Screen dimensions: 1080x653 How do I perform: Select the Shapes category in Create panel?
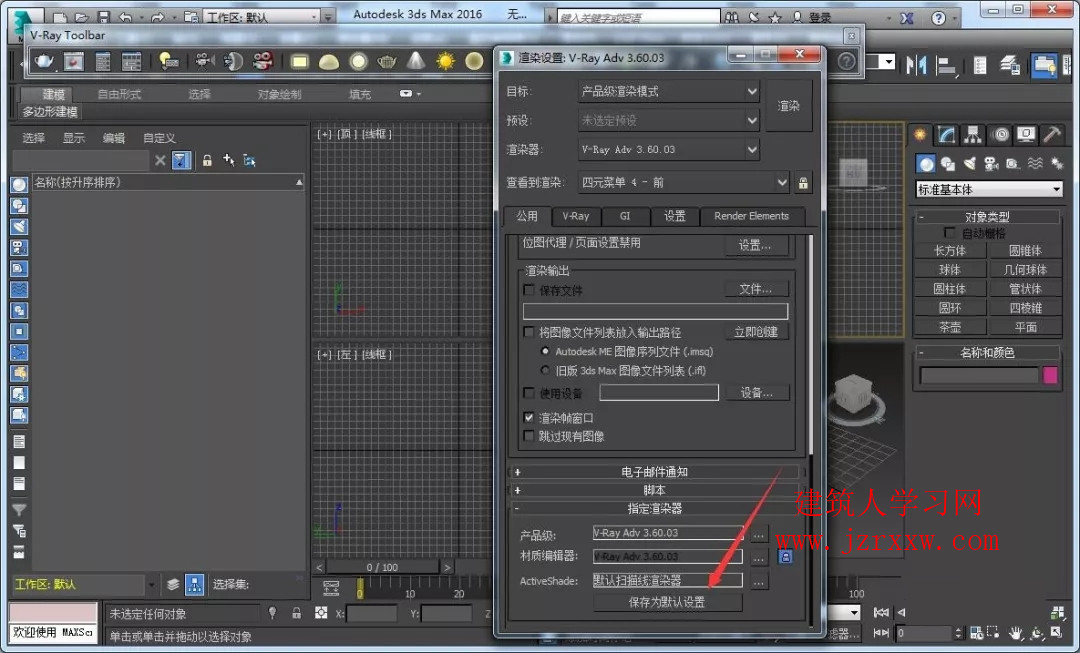click(x=948, y=163)
